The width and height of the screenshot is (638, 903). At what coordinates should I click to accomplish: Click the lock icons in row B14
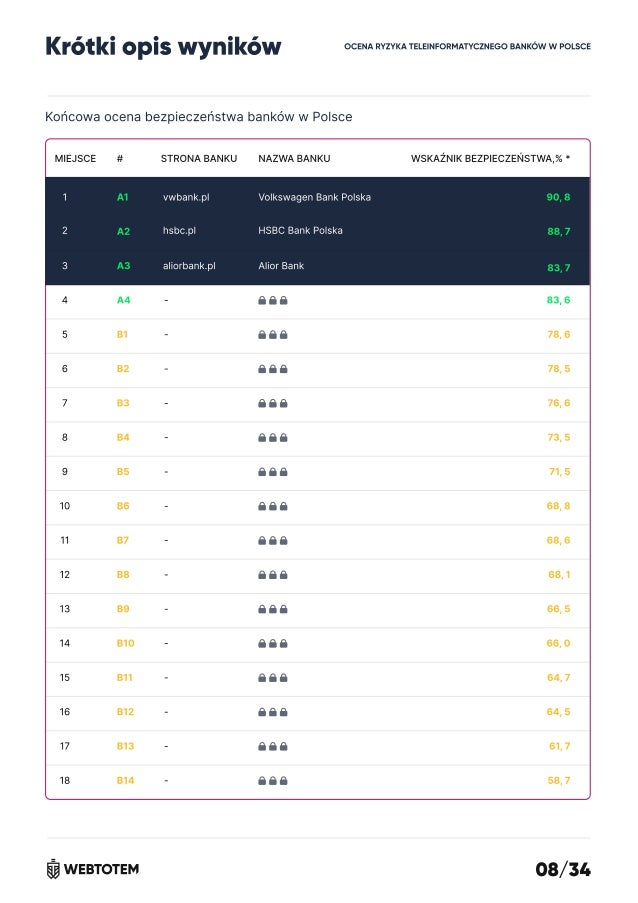tap(273, 781)
